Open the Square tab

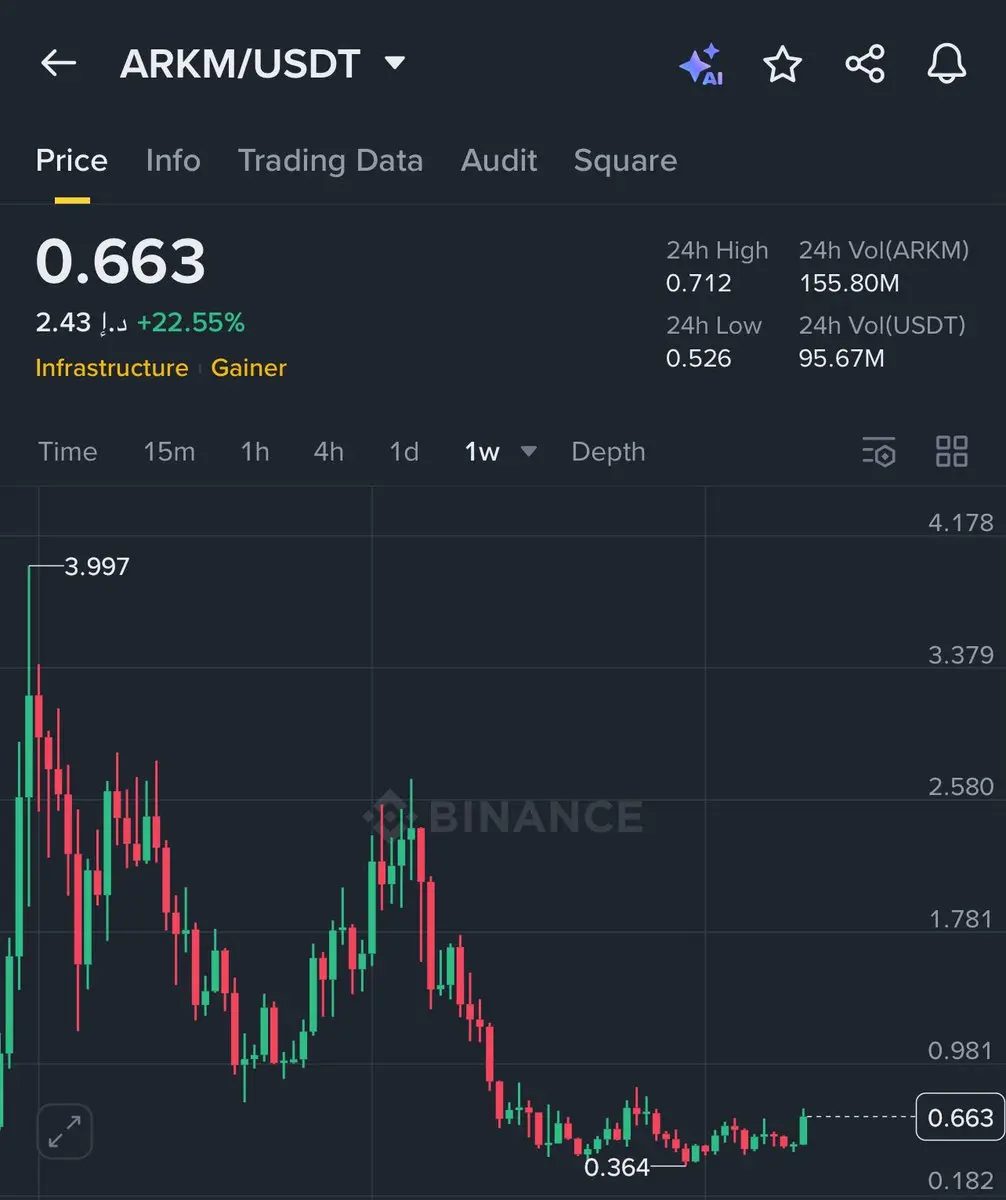(x=625, y=160)
